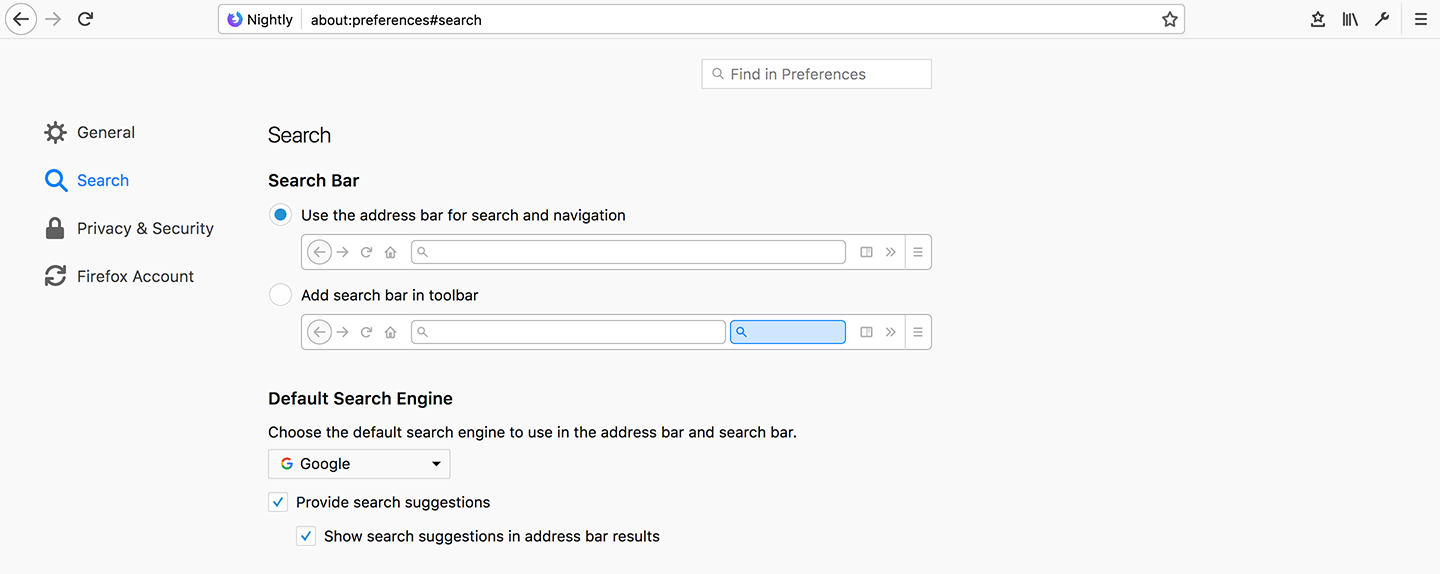Screen dimensions: 1440x574
Task: Reload the page with the refresh icon
Action: pyautogui.click(x=86, y=19)
